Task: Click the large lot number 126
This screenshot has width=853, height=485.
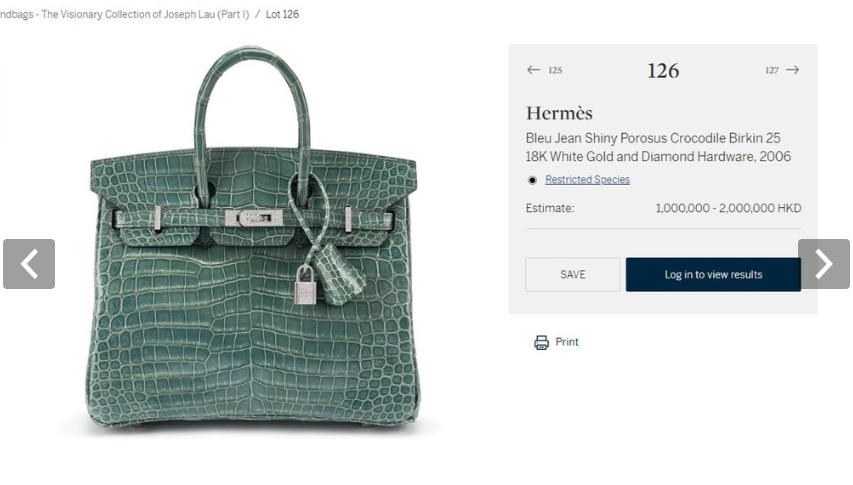Action: coord(663,71)
